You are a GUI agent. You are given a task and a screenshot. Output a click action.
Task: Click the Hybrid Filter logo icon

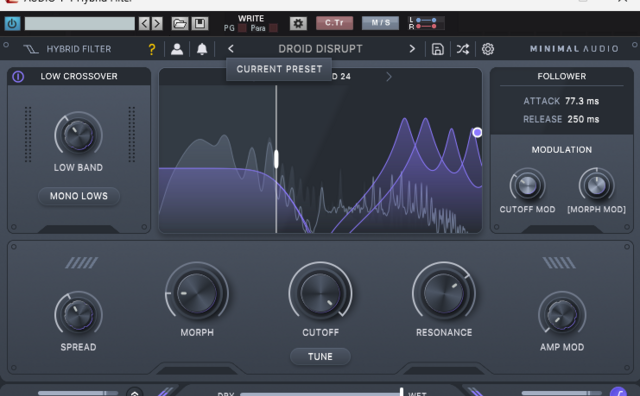(31, 49)
